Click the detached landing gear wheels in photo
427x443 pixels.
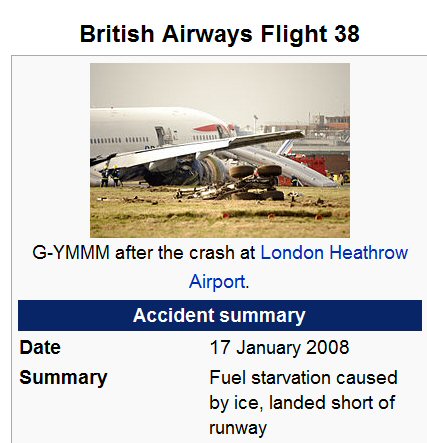257,182
